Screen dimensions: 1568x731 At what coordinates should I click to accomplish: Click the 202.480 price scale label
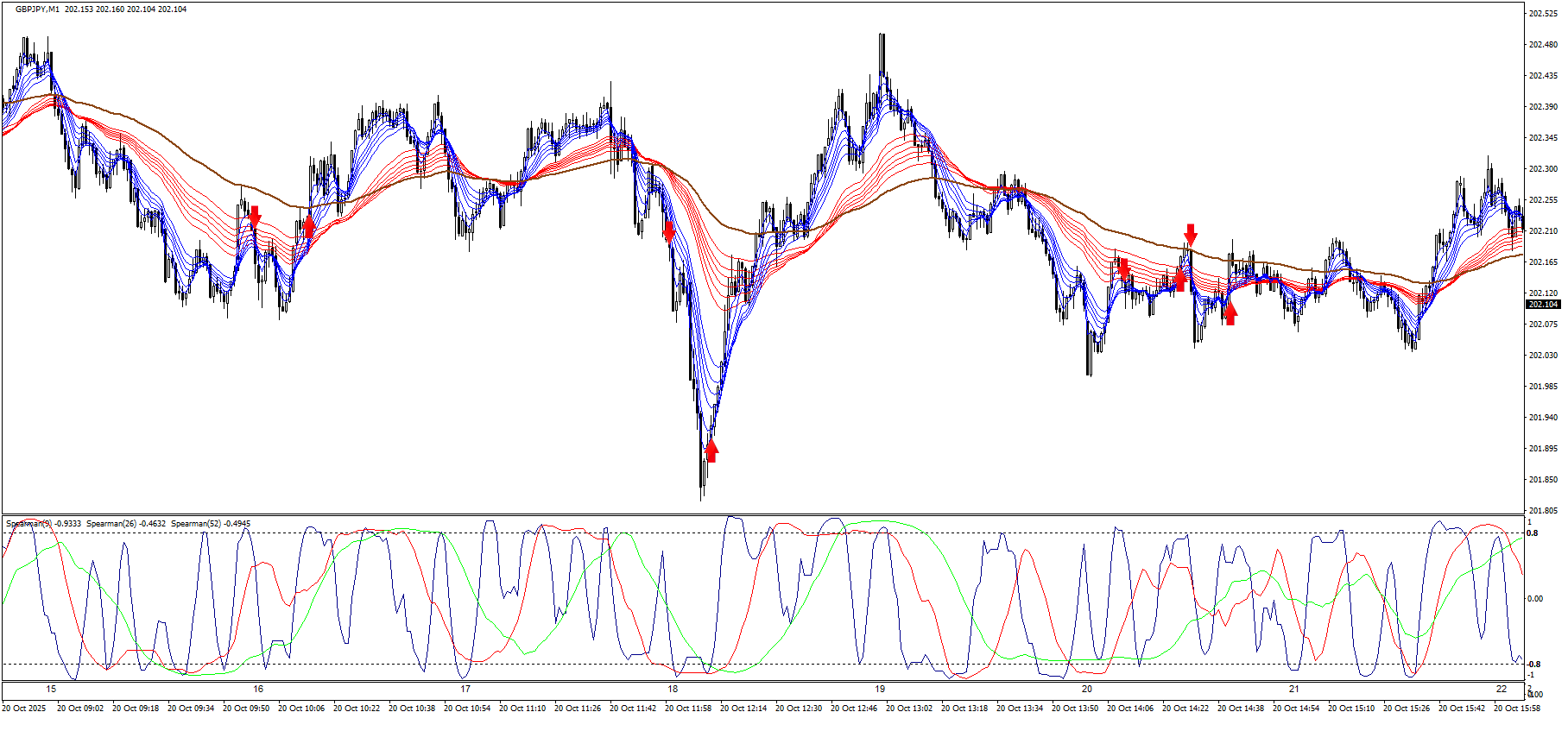tap(1543, 45)
